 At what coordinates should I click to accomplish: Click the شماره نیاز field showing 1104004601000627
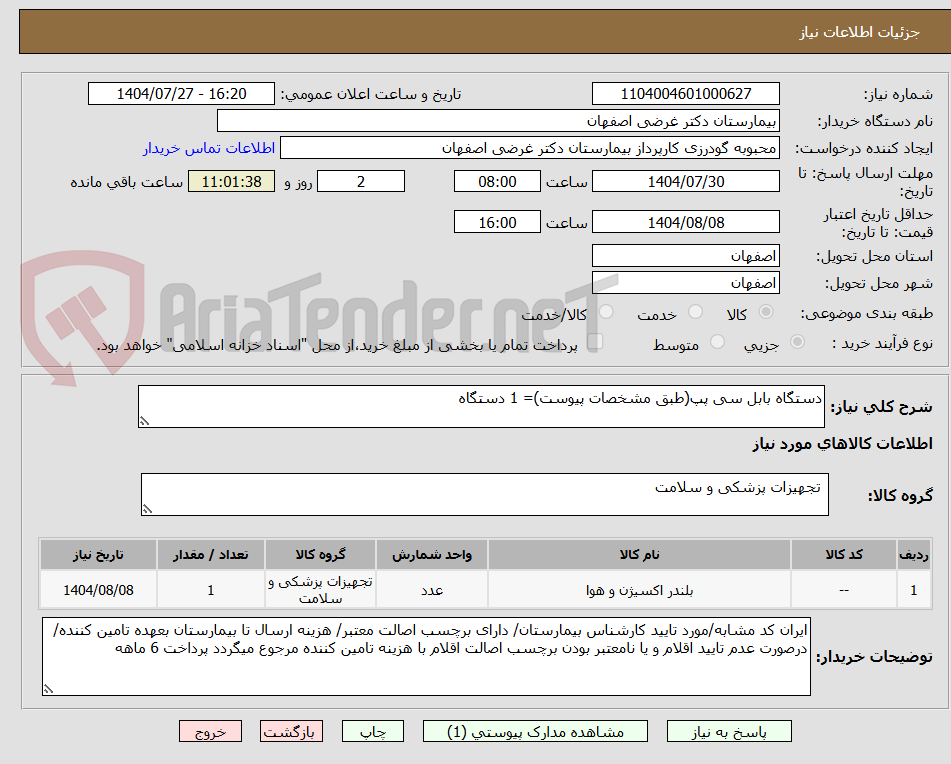tap(686, 93)
